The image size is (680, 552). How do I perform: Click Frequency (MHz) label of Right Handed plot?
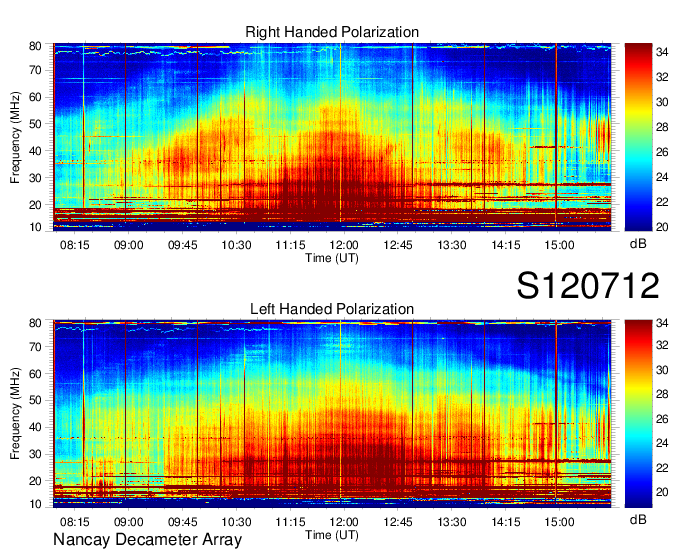coord(15,137)
